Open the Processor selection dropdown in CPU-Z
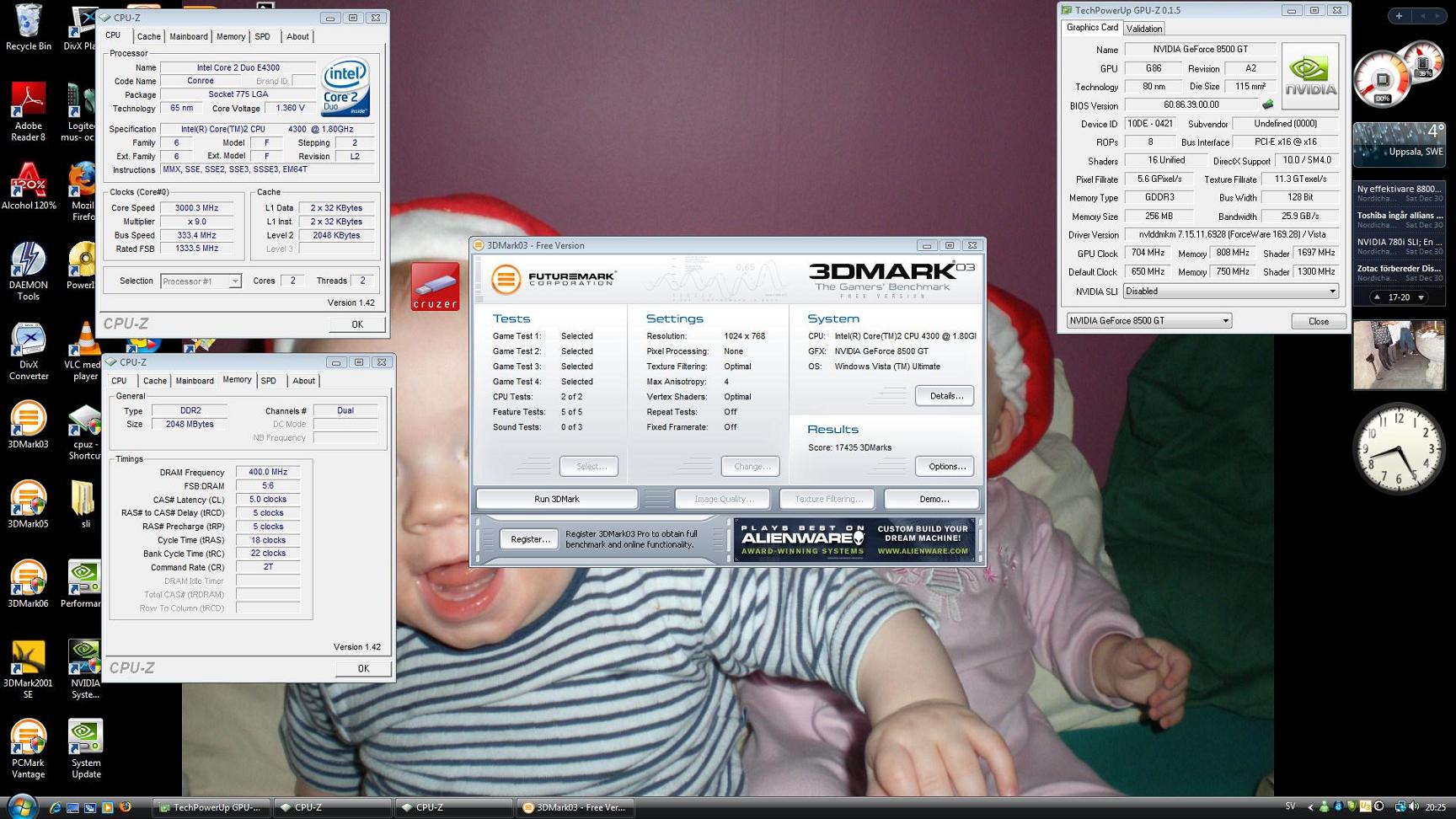 pyautogui.click(x=201, y=281)
